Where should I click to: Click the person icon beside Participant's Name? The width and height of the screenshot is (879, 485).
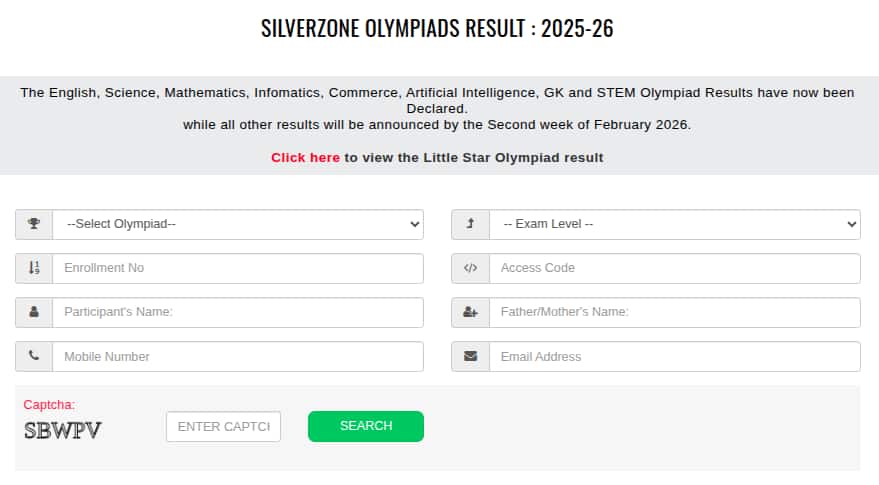point(34,312)
